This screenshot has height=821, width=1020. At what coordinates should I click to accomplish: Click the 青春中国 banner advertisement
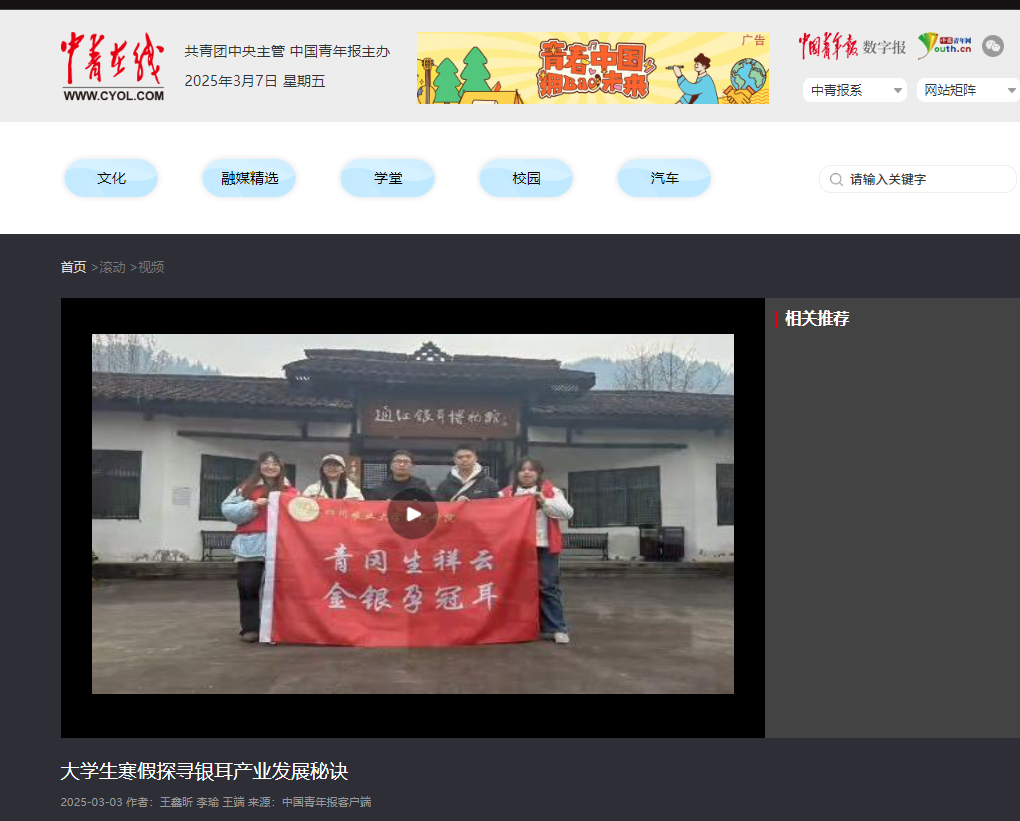point(593,68)
